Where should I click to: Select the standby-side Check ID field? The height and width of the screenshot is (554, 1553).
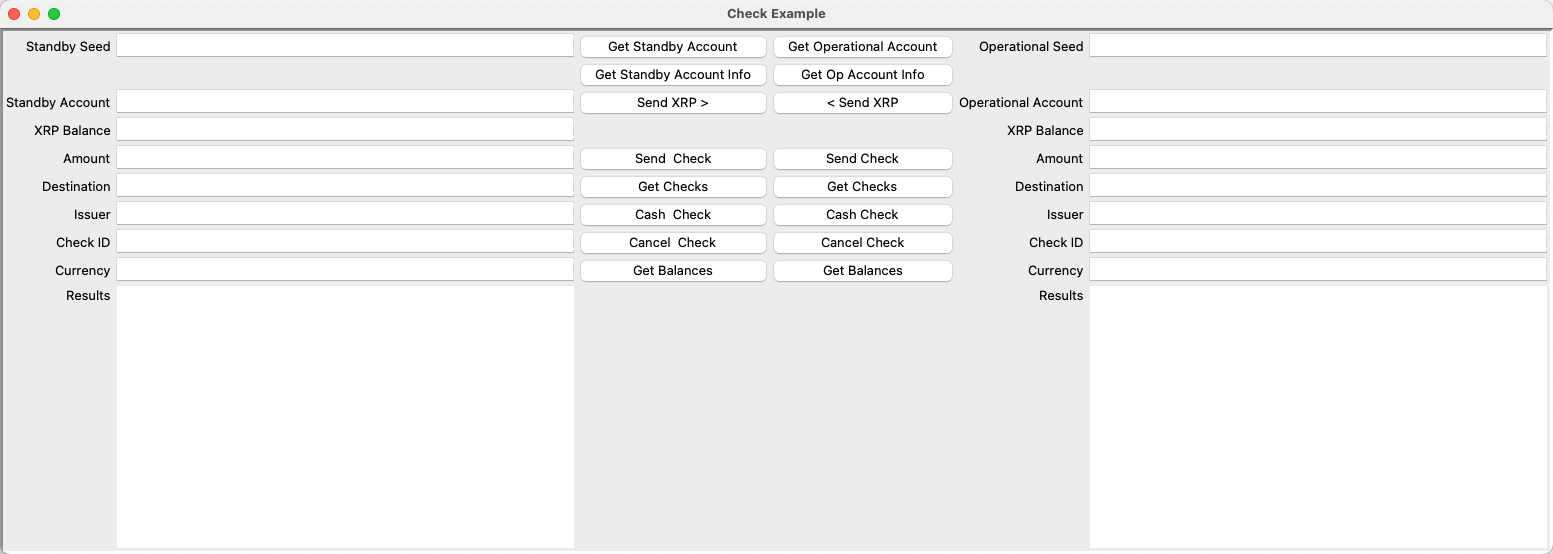[345, 242]
